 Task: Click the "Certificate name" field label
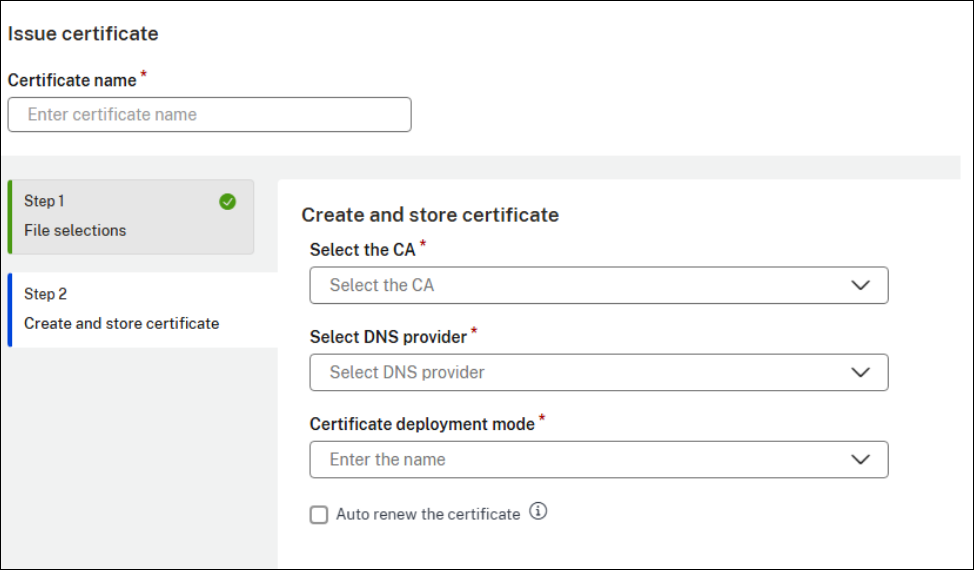[x=72, y=80]
